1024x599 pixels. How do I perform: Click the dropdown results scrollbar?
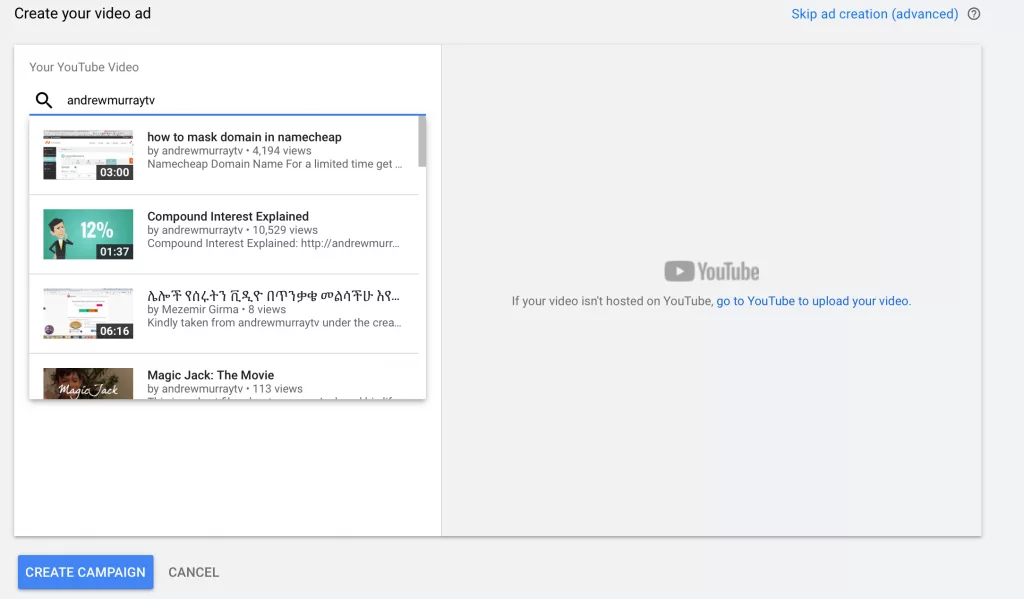point(422,142)
